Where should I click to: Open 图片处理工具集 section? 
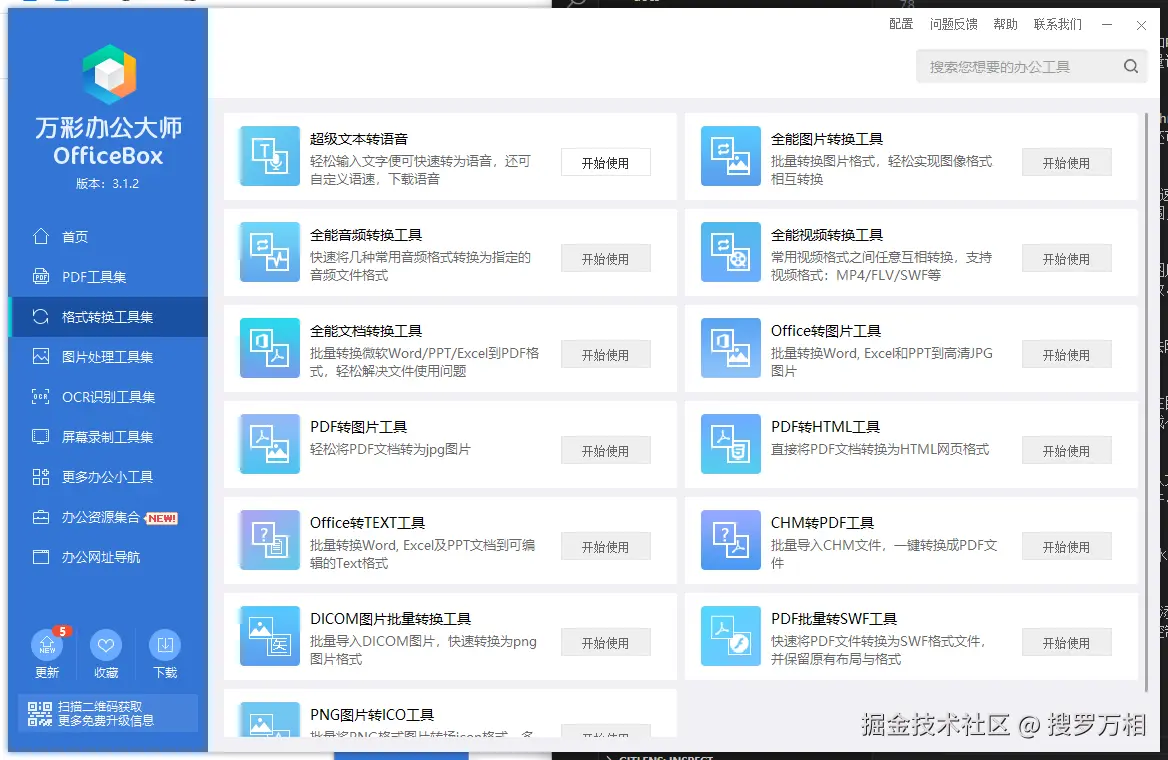[x=108, y=356]
